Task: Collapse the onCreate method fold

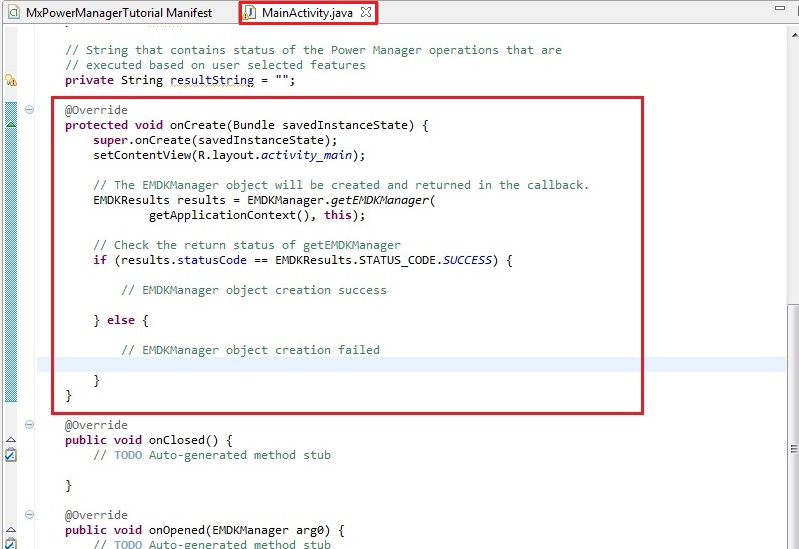Action: tap(30, 110)
